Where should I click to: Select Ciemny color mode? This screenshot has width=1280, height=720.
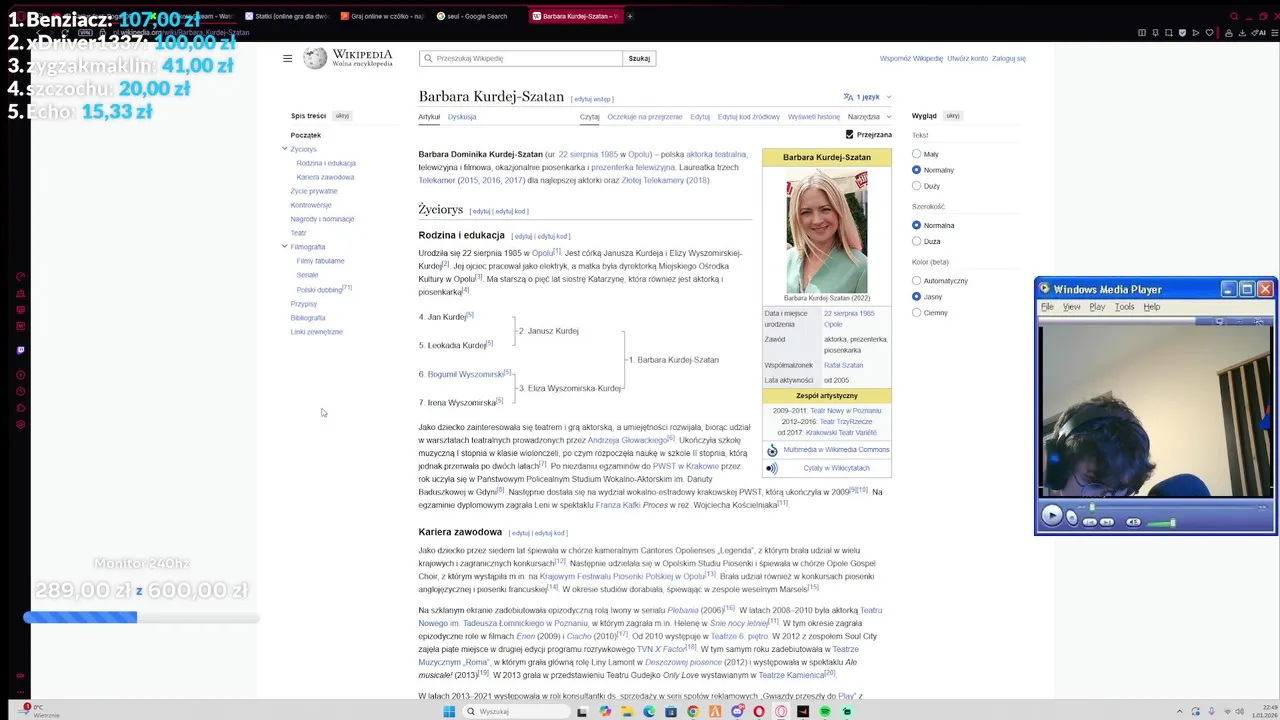(916, 313)
